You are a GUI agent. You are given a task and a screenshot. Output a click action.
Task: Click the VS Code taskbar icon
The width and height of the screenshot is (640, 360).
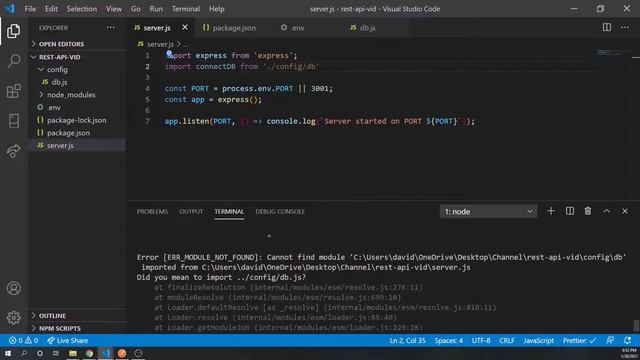coord(106,353)
